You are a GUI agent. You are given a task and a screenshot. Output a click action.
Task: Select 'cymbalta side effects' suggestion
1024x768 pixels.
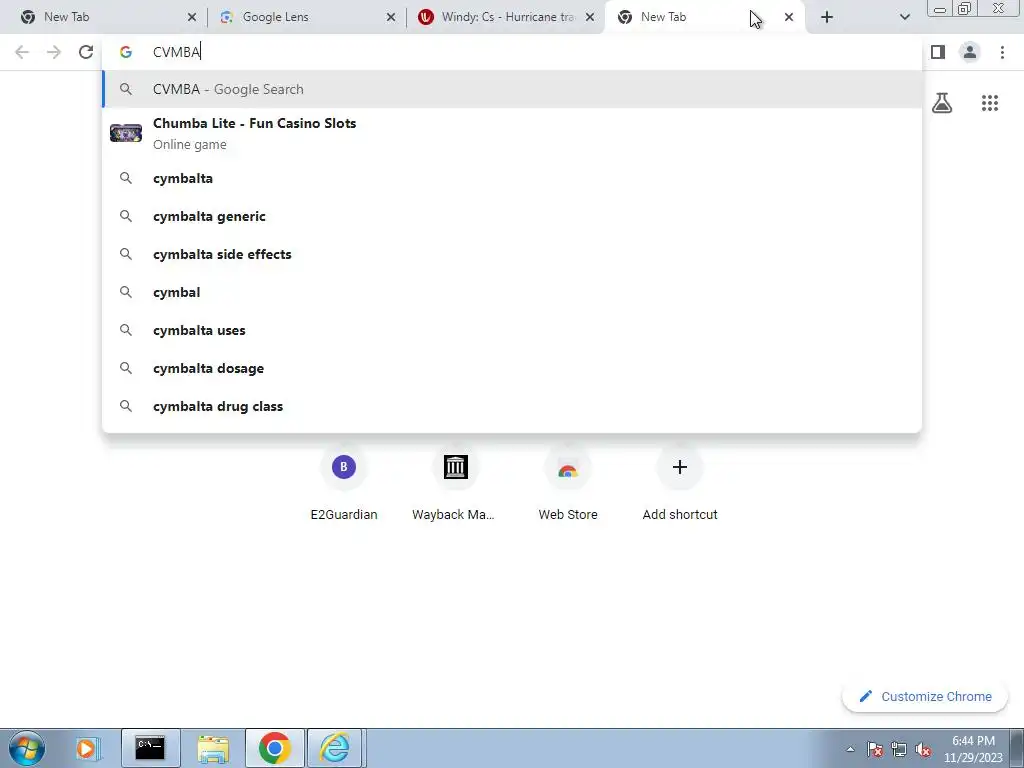click(x=512, y=254)
